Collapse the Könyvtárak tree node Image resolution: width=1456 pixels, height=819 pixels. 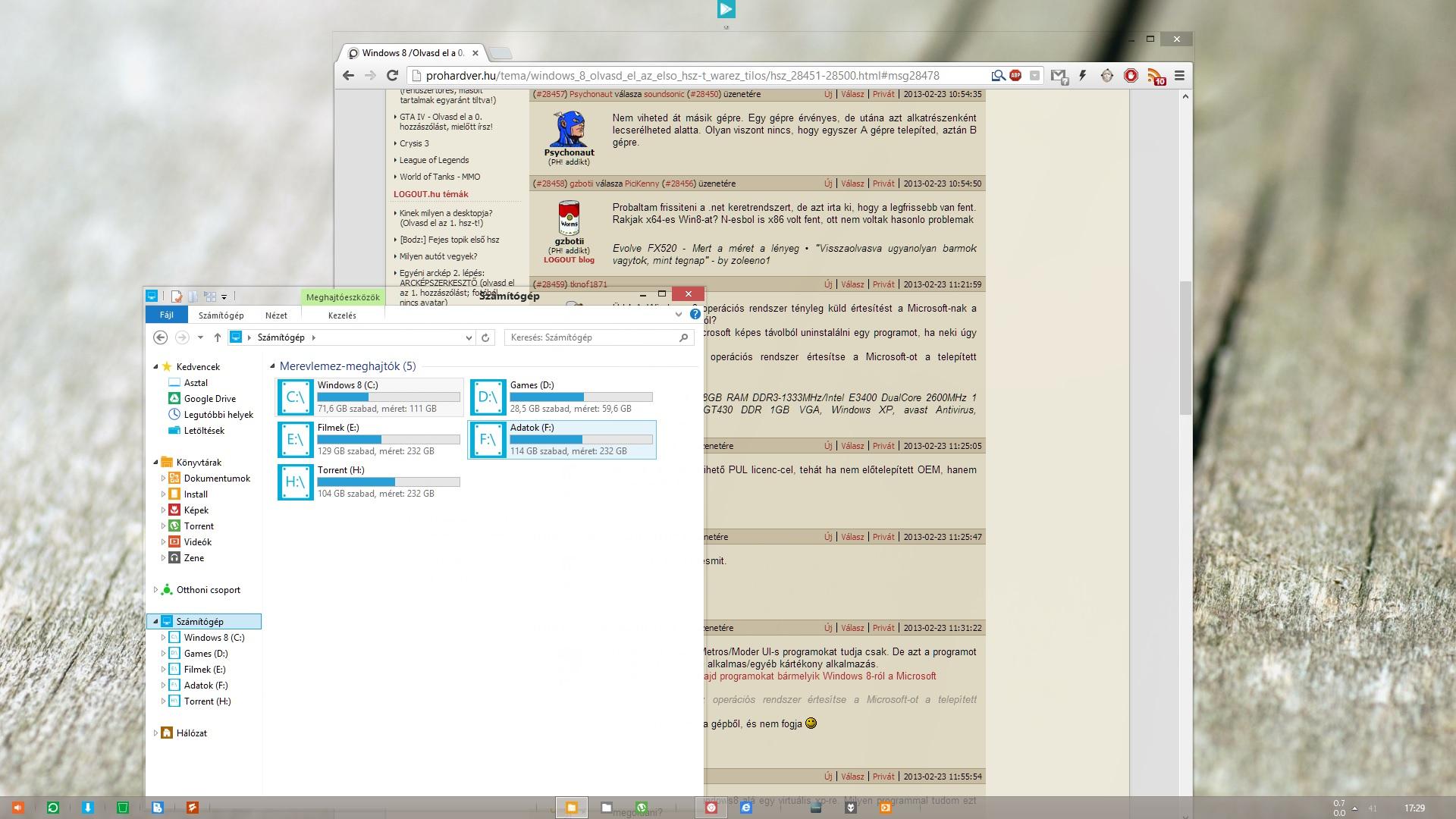155,462
